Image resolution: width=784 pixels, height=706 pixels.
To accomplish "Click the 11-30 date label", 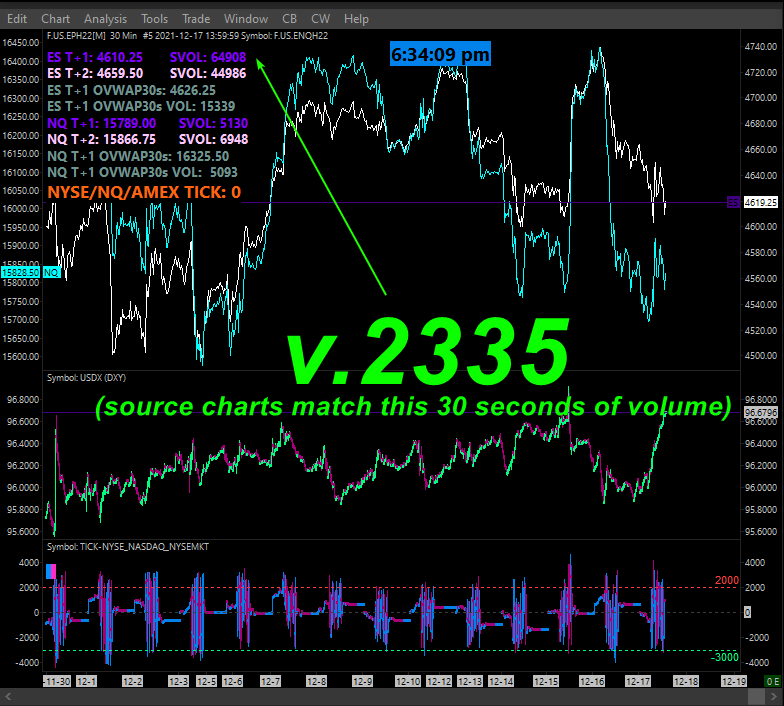I will click(57, 681).
